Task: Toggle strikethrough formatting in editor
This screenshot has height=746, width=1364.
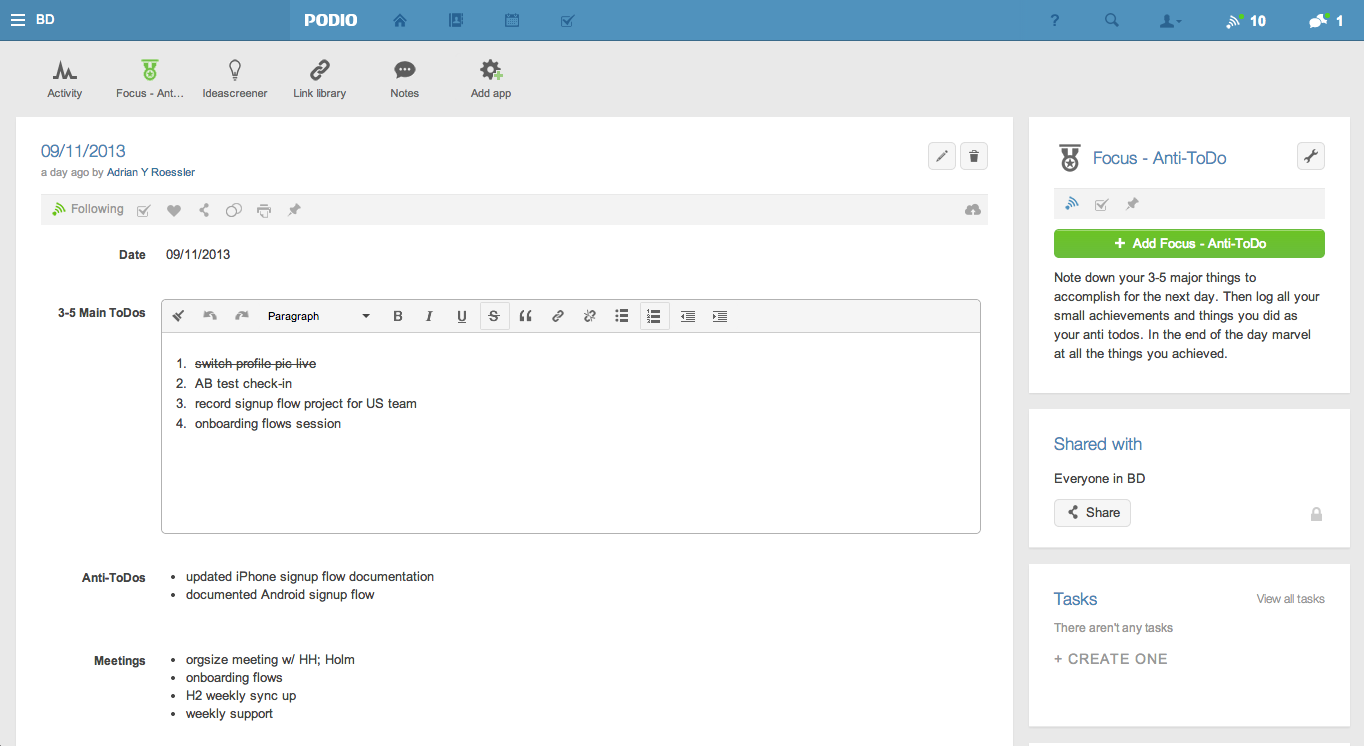Action: pyautogui.click(x=494, y=316)
